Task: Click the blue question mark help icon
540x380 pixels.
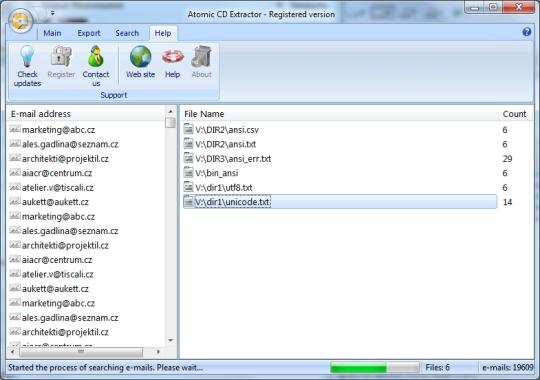Action: click(x=527, y=32)
